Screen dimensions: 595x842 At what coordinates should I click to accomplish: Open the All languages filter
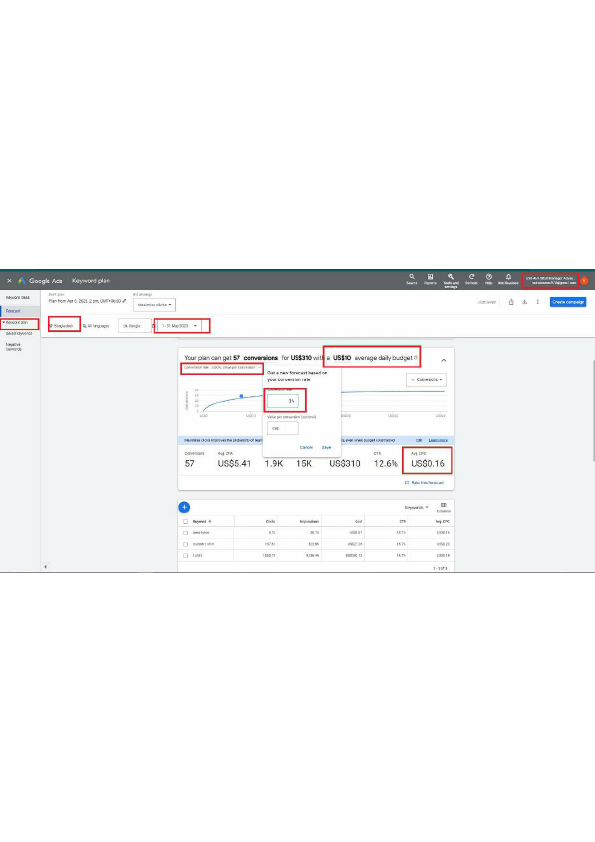point(96,326)
